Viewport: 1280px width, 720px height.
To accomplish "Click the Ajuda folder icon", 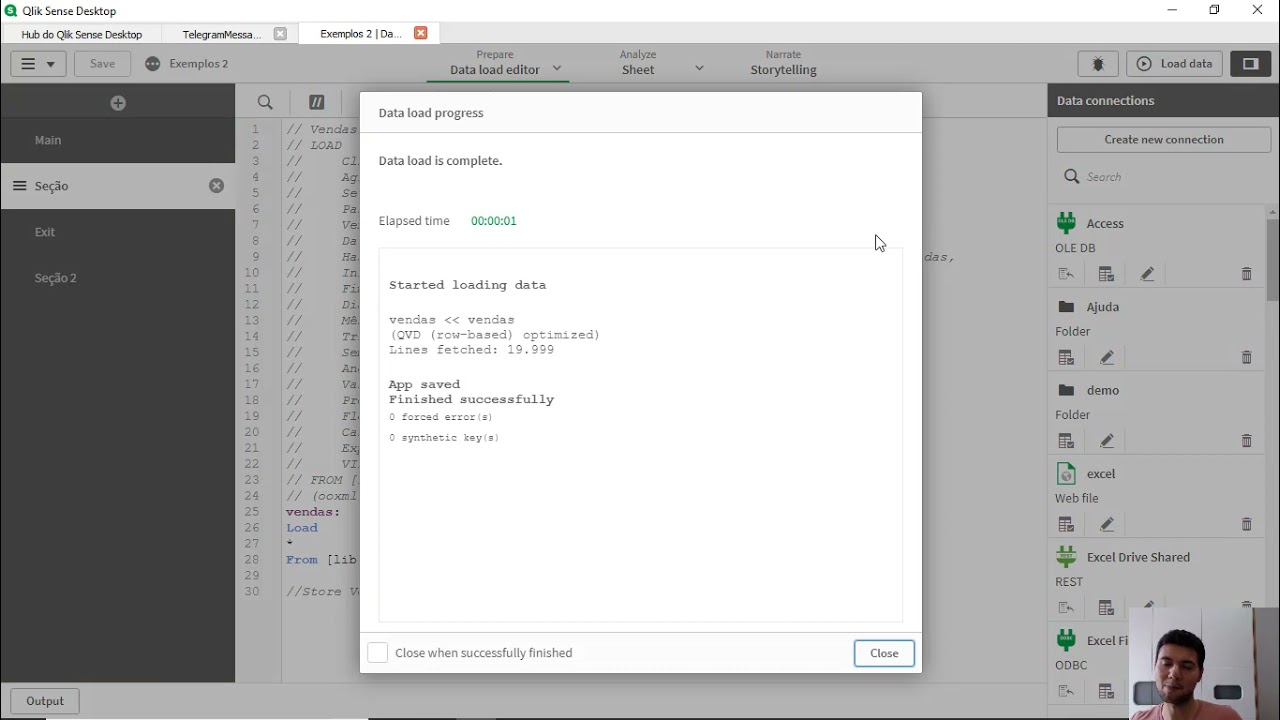I will [1066, 307].
